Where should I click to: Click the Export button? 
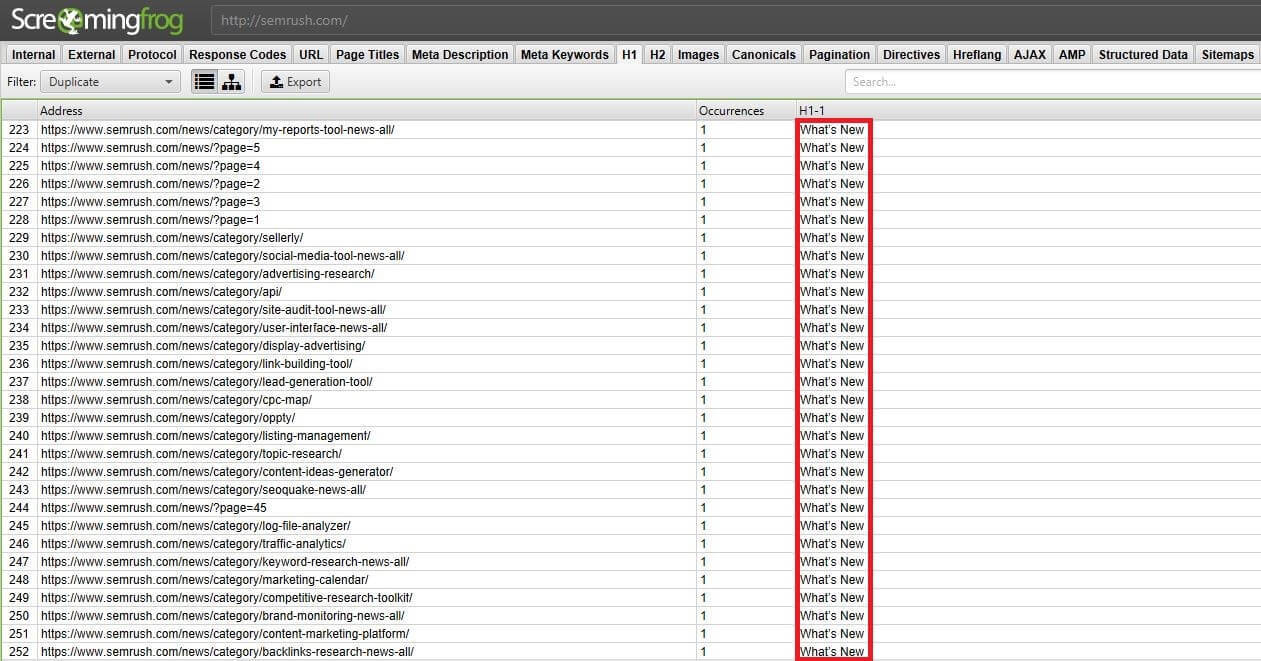click(295, 82)
